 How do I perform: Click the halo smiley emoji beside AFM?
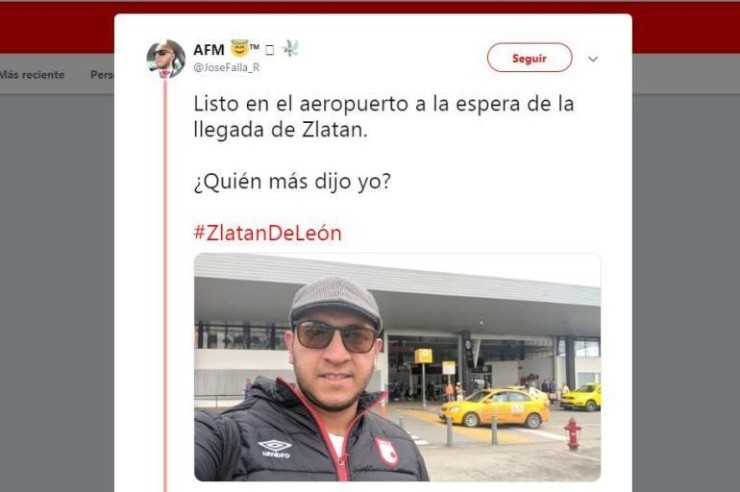[239, 48]
